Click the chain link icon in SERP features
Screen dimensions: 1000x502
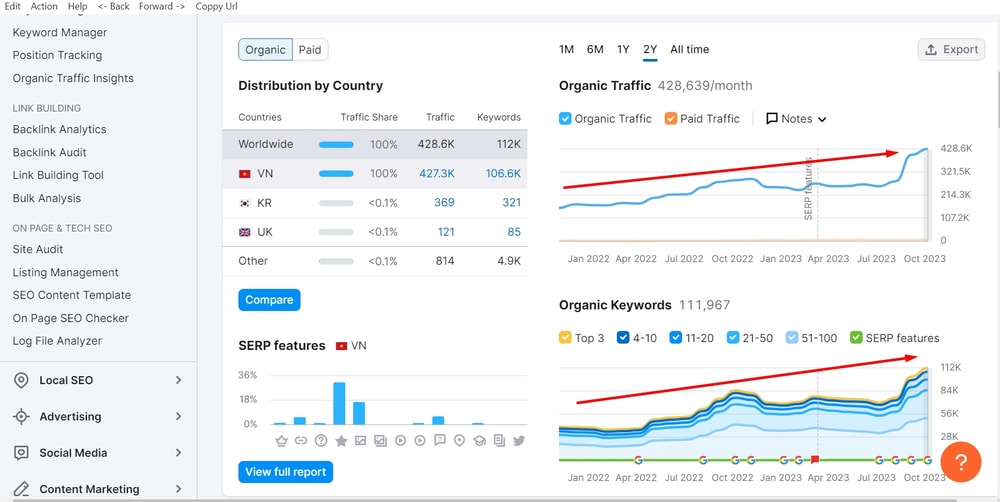click(301, 441)
